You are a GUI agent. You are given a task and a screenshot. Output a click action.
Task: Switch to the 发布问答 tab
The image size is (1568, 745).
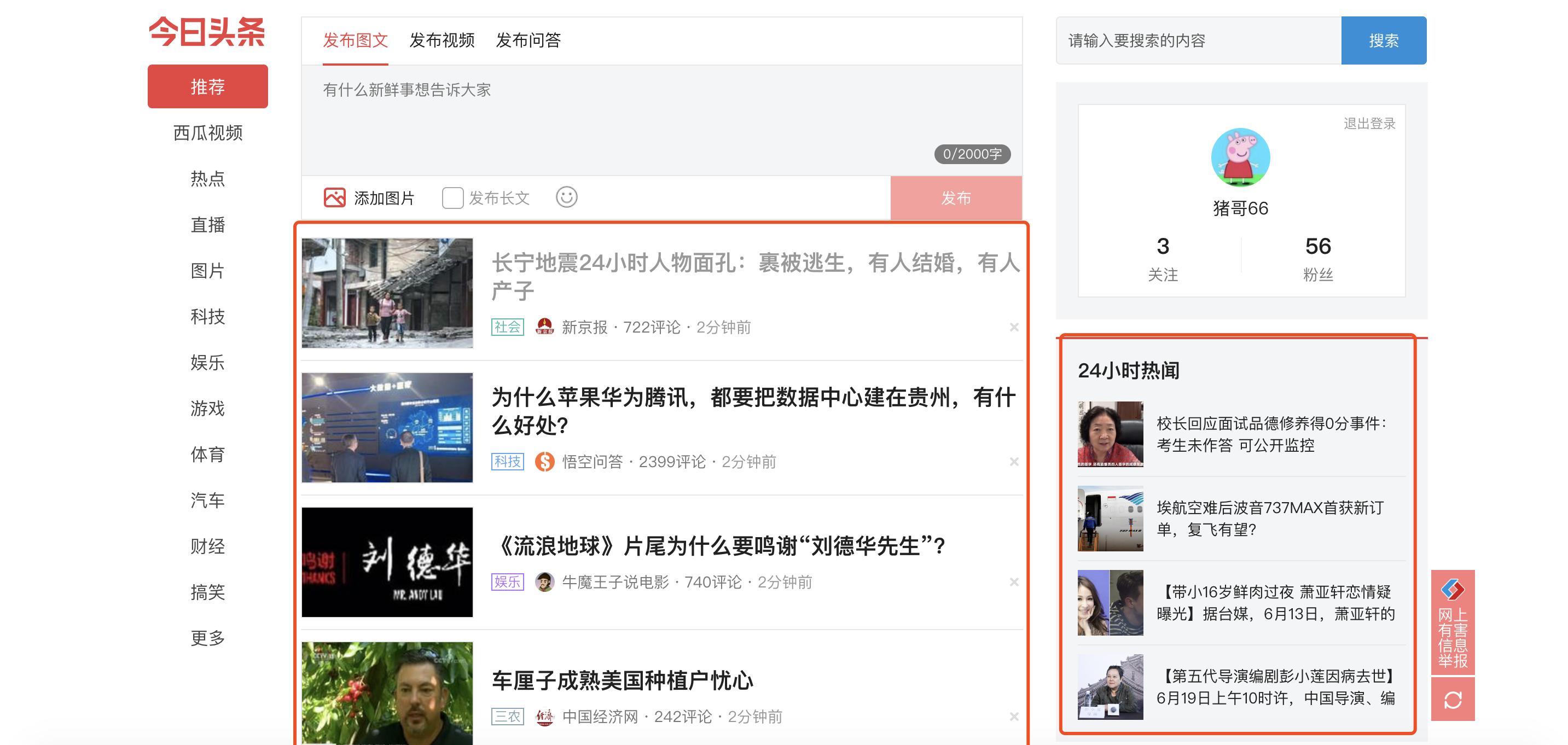click(x=529, y=41)
